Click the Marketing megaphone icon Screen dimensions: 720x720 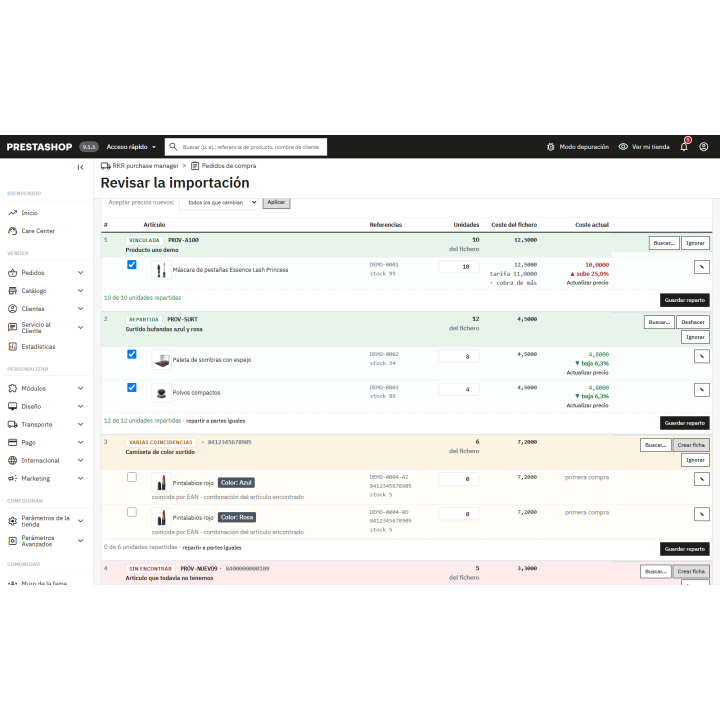(12, 478)
